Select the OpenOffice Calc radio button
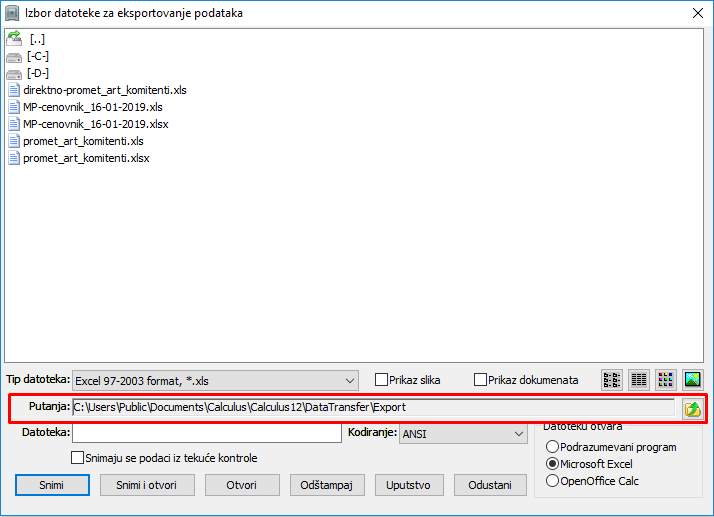 [552, 482]
